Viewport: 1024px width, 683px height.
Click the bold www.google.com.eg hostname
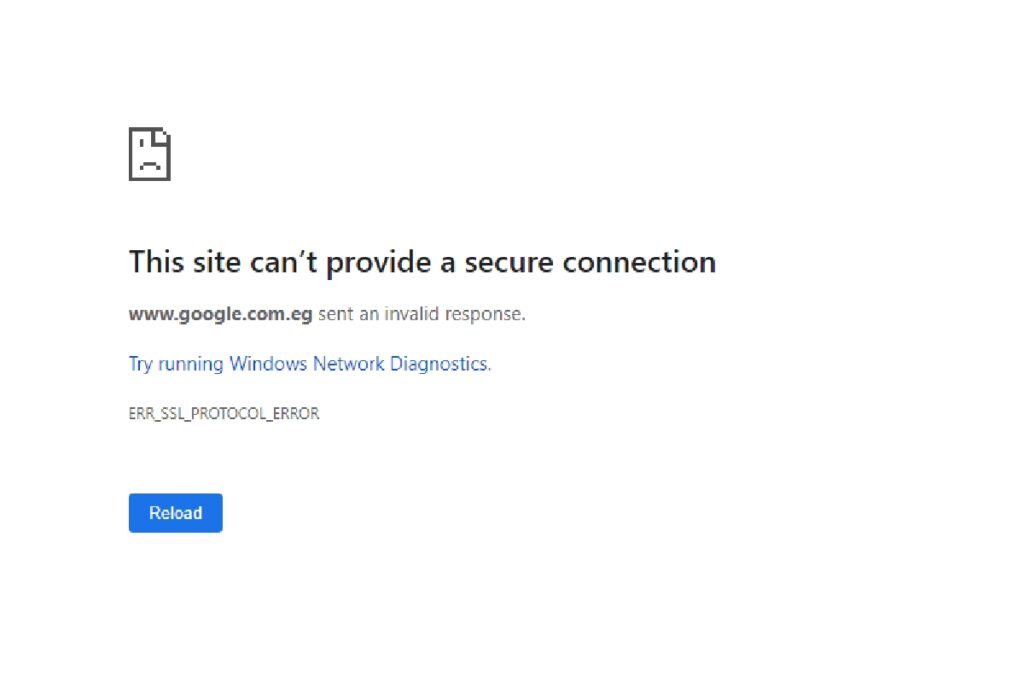click(220, 313)
